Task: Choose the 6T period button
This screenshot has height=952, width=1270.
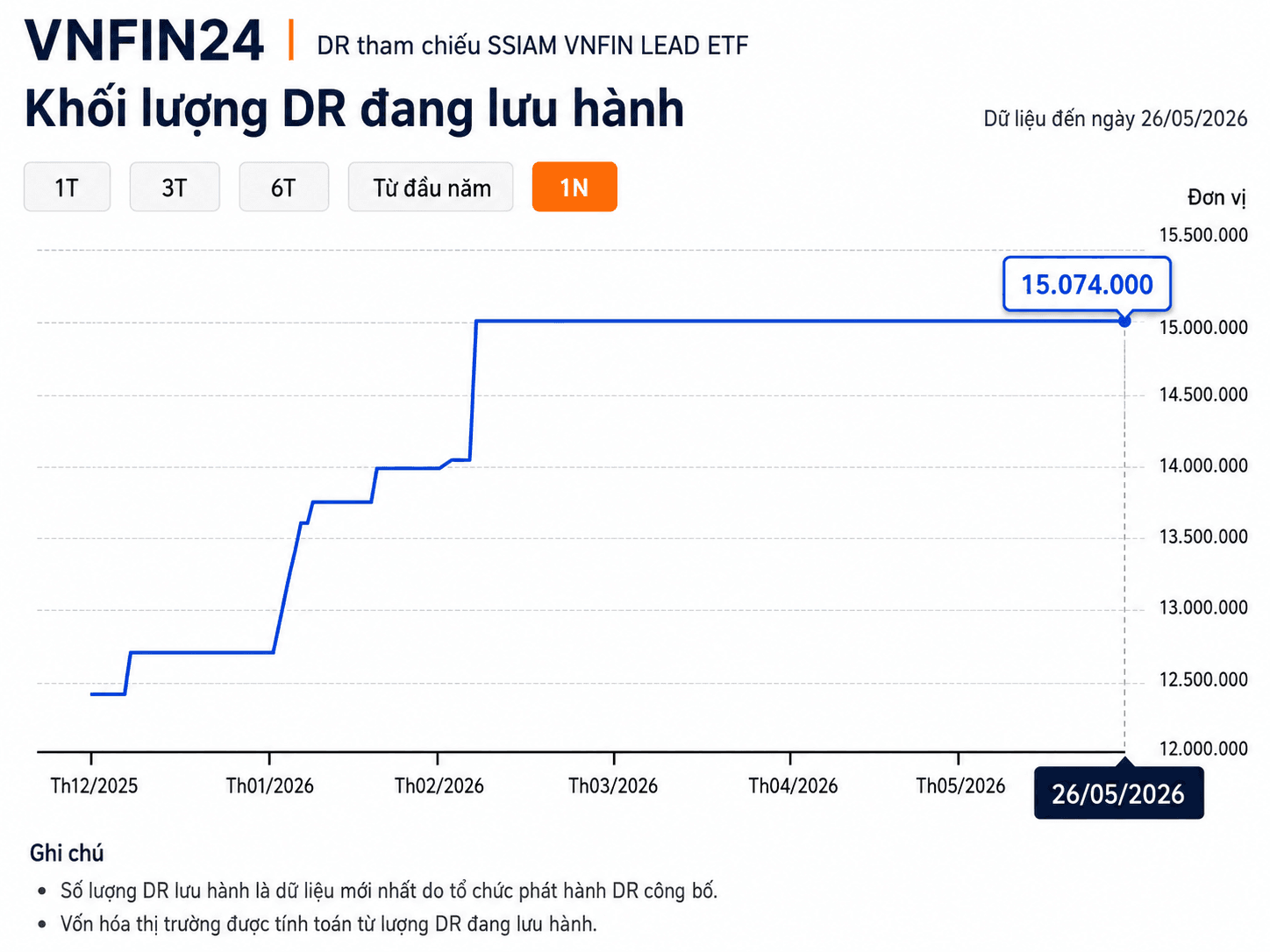Action: point(283,187)
